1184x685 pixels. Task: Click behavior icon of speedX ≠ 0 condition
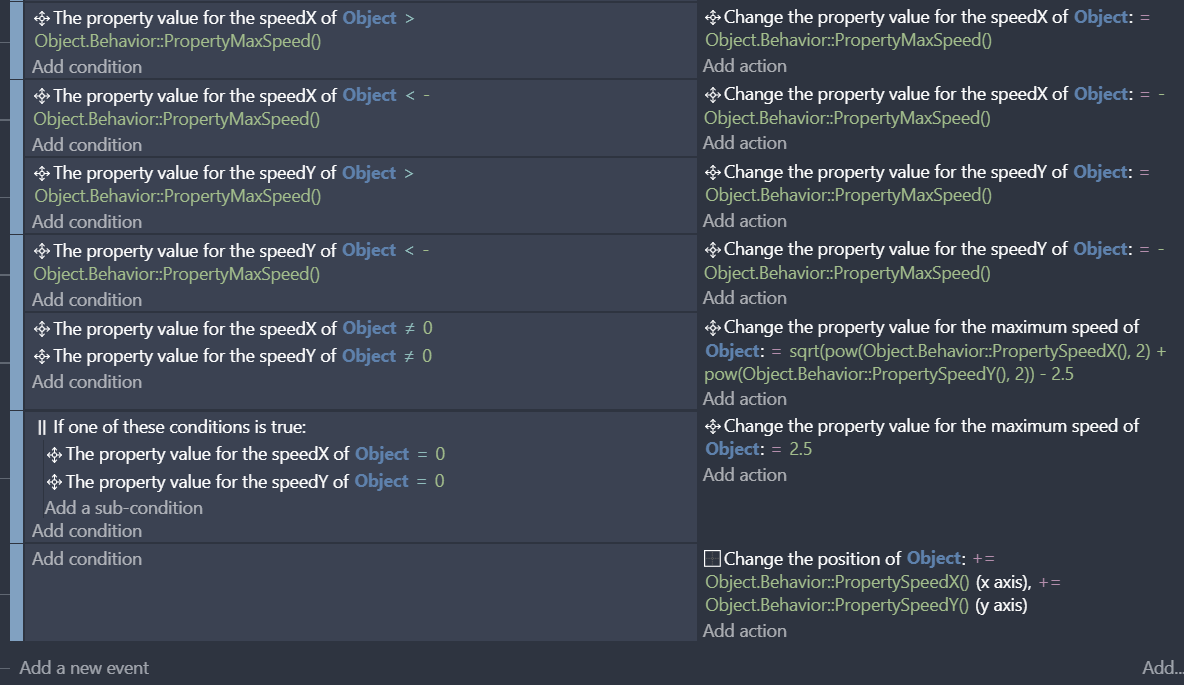coord(42,329)
